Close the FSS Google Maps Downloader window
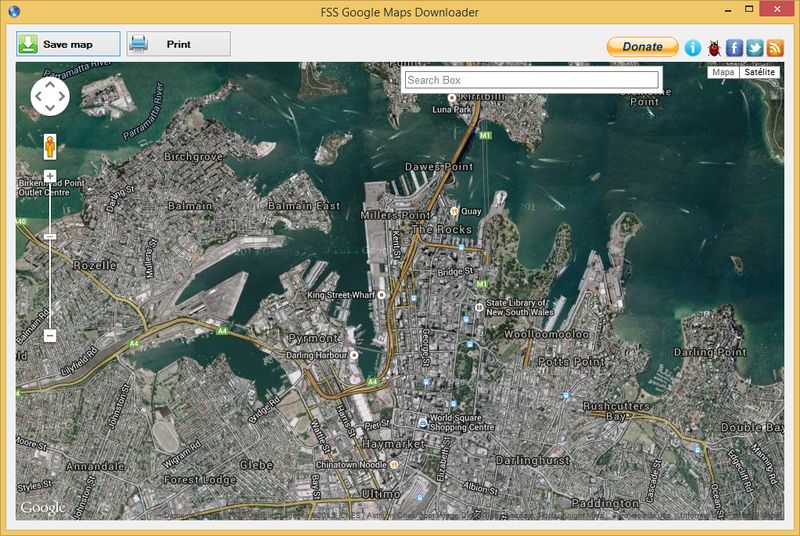The image size is (800, 536). point(777,9)
